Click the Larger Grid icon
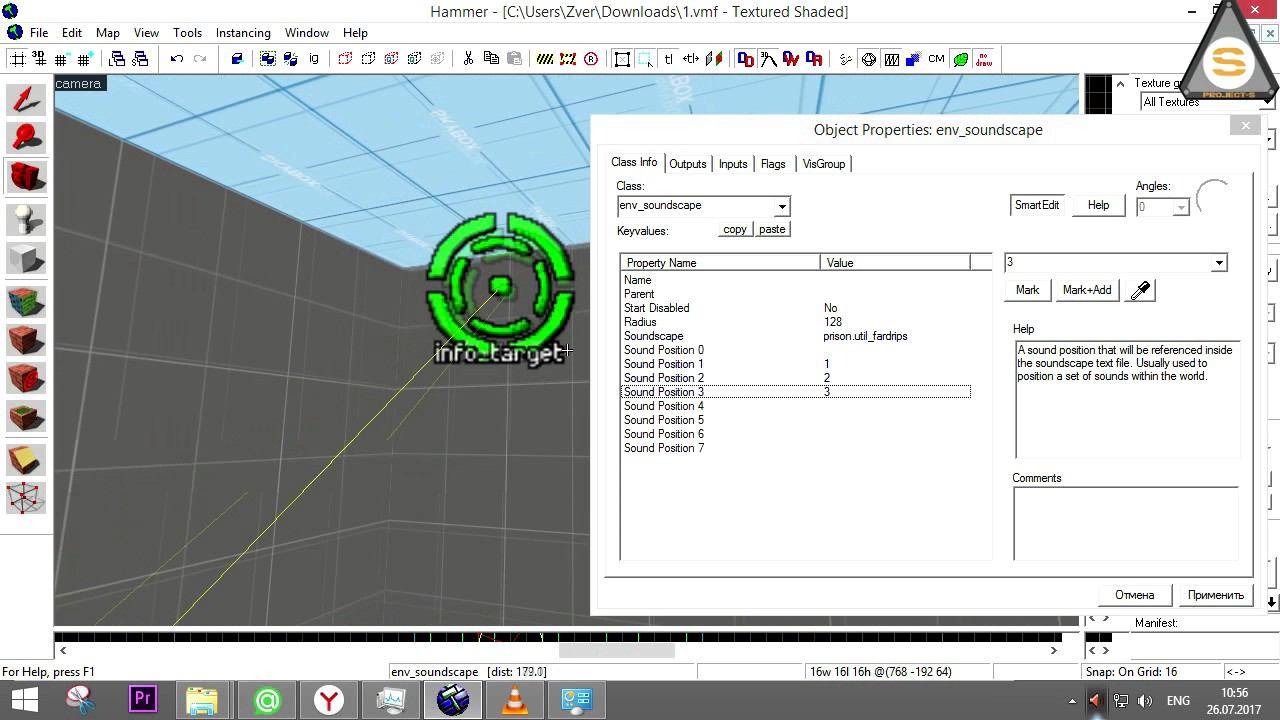 point(85,59)
